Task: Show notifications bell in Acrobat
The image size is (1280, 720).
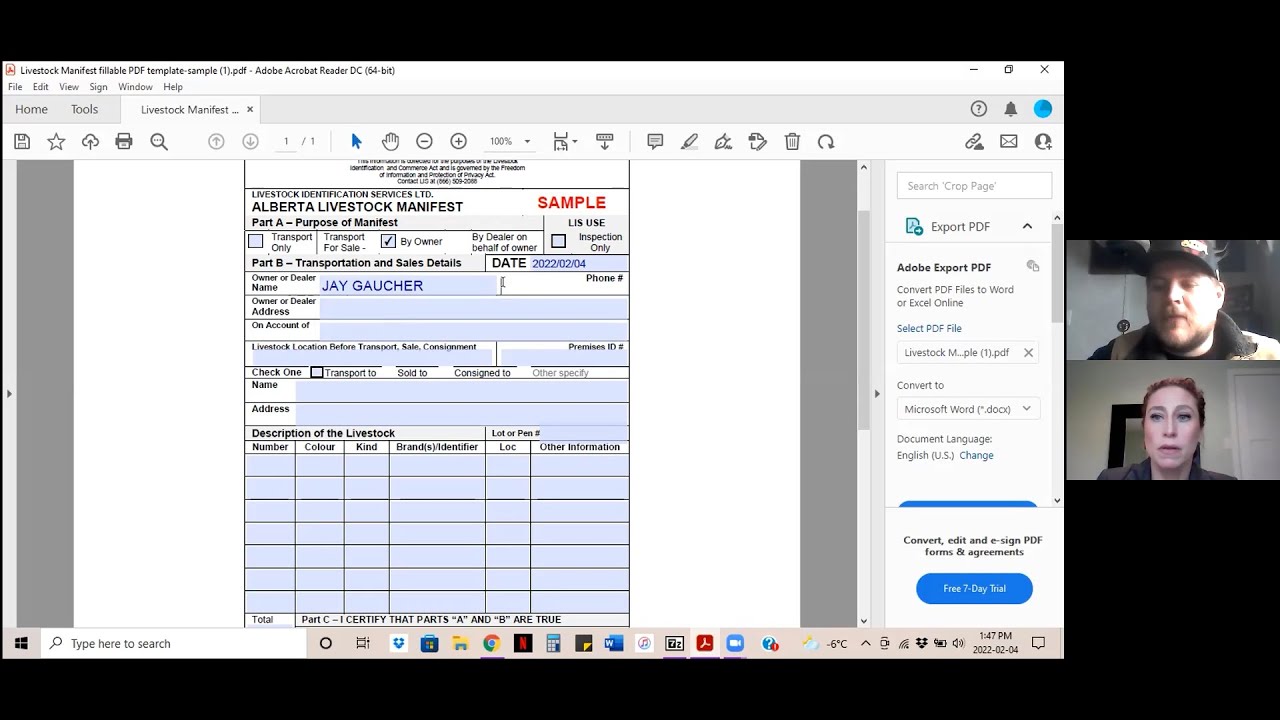Action: pos(1011,109)
